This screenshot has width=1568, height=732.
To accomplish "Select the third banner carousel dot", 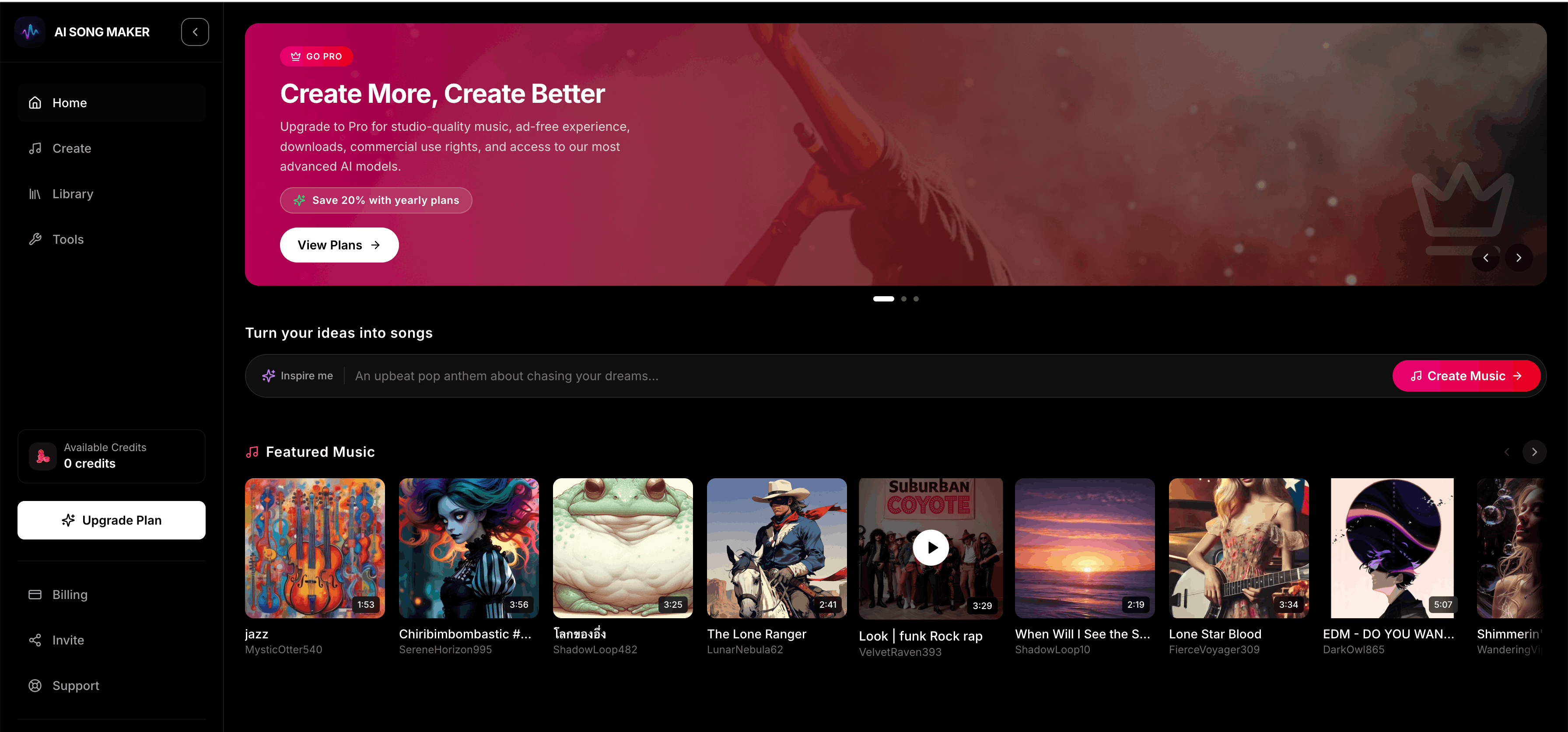I will (x=916, y=299).
